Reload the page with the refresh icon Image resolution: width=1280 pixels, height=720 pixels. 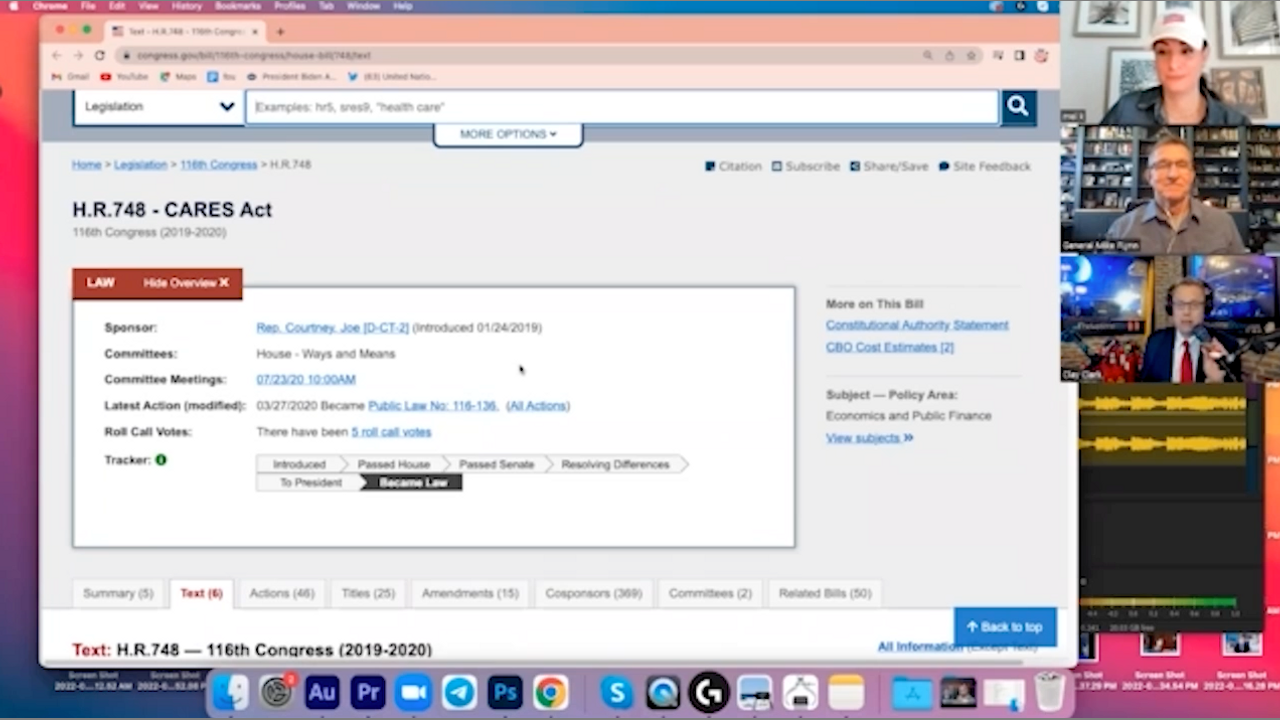(99, 56)
